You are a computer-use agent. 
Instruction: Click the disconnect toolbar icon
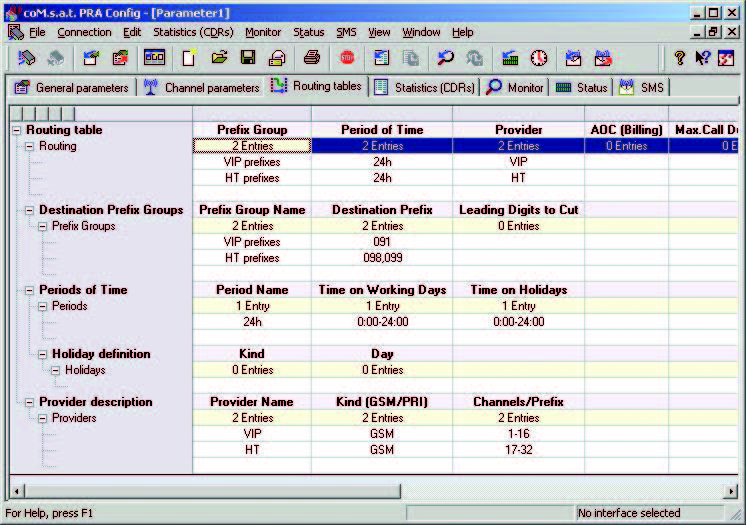56,58
